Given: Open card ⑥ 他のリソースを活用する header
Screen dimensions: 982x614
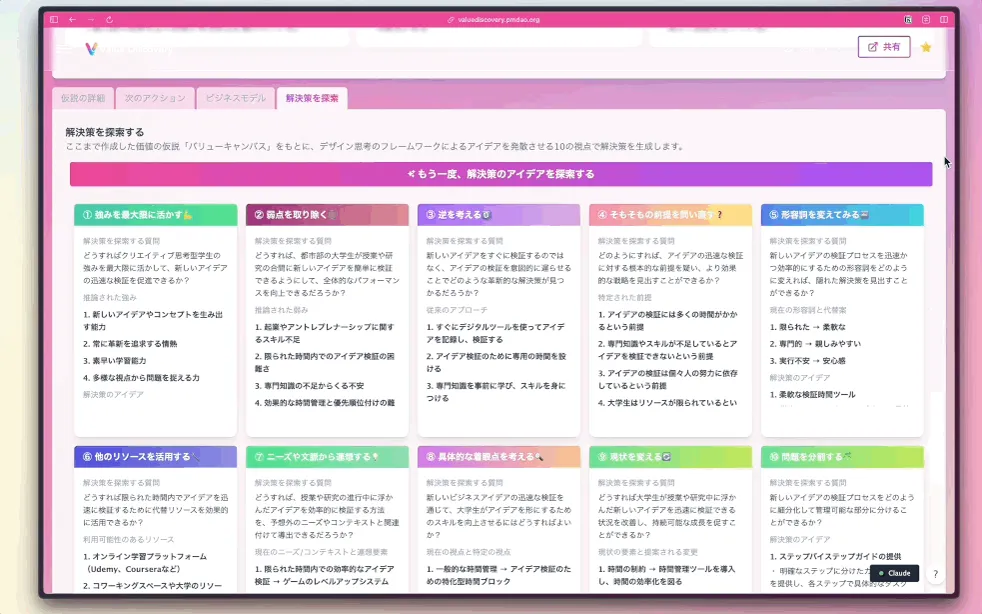Looking at the screenshot, I should (x=155, y=457).
